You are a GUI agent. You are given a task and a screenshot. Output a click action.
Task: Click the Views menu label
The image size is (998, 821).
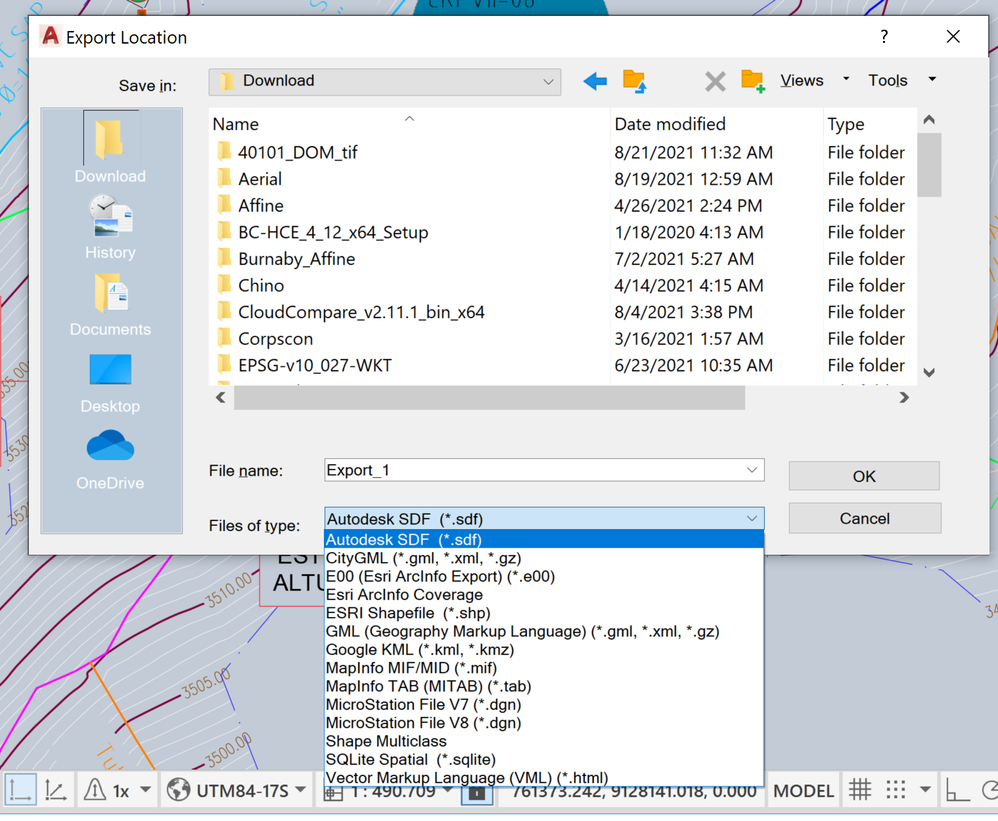[x=802, y=80]
